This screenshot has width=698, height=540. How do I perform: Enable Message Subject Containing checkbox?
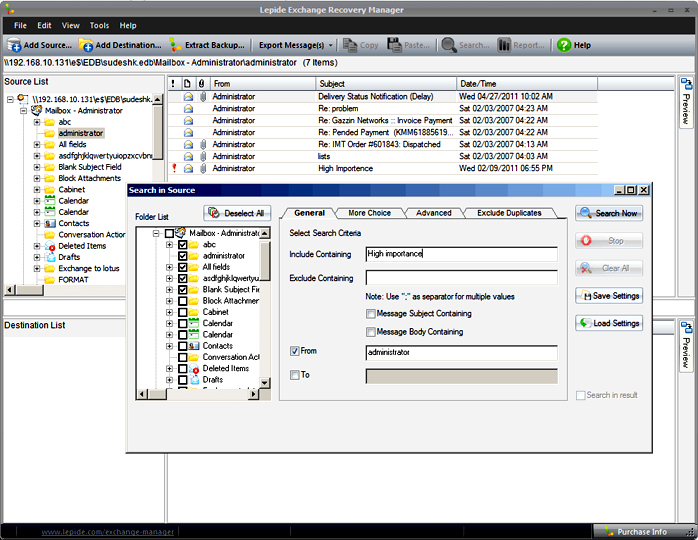[370, 314]
